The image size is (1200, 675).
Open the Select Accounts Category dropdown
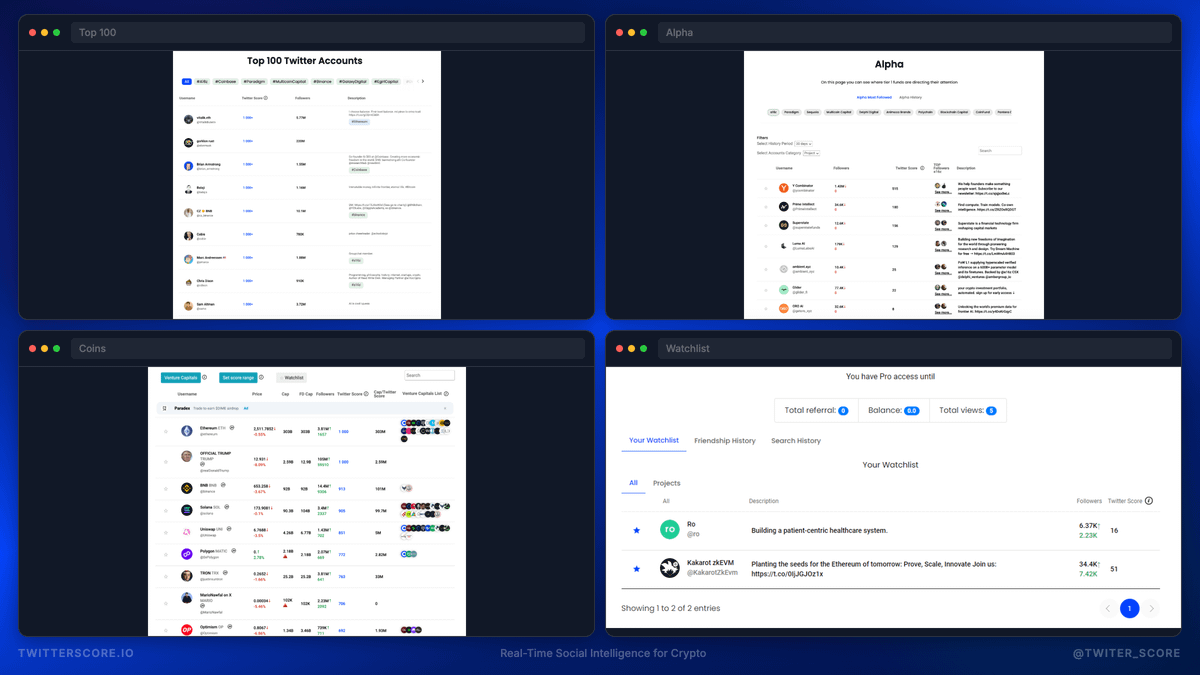point(812,153)
